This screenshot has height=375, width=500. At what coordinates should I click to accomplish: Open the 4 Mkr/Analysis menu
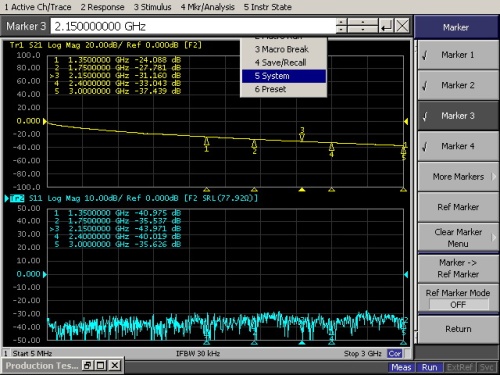207,7
